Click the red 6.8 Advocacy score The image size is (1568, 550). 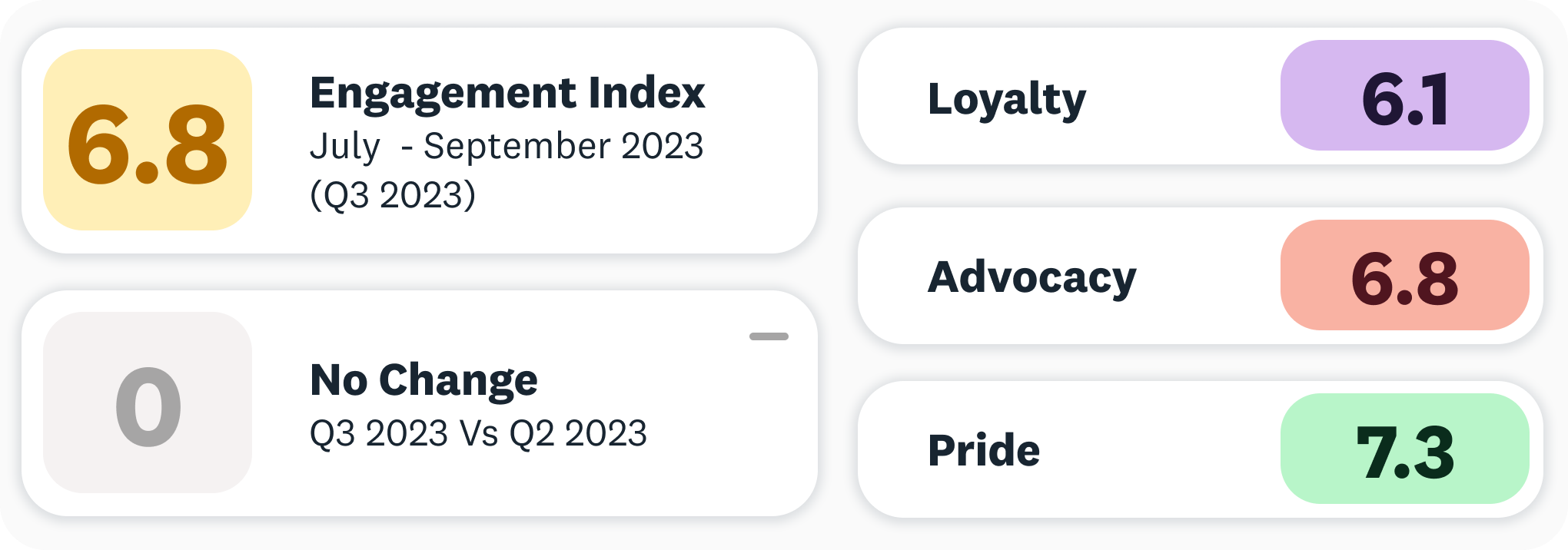pyautogui.click(x=1405, y=275)
